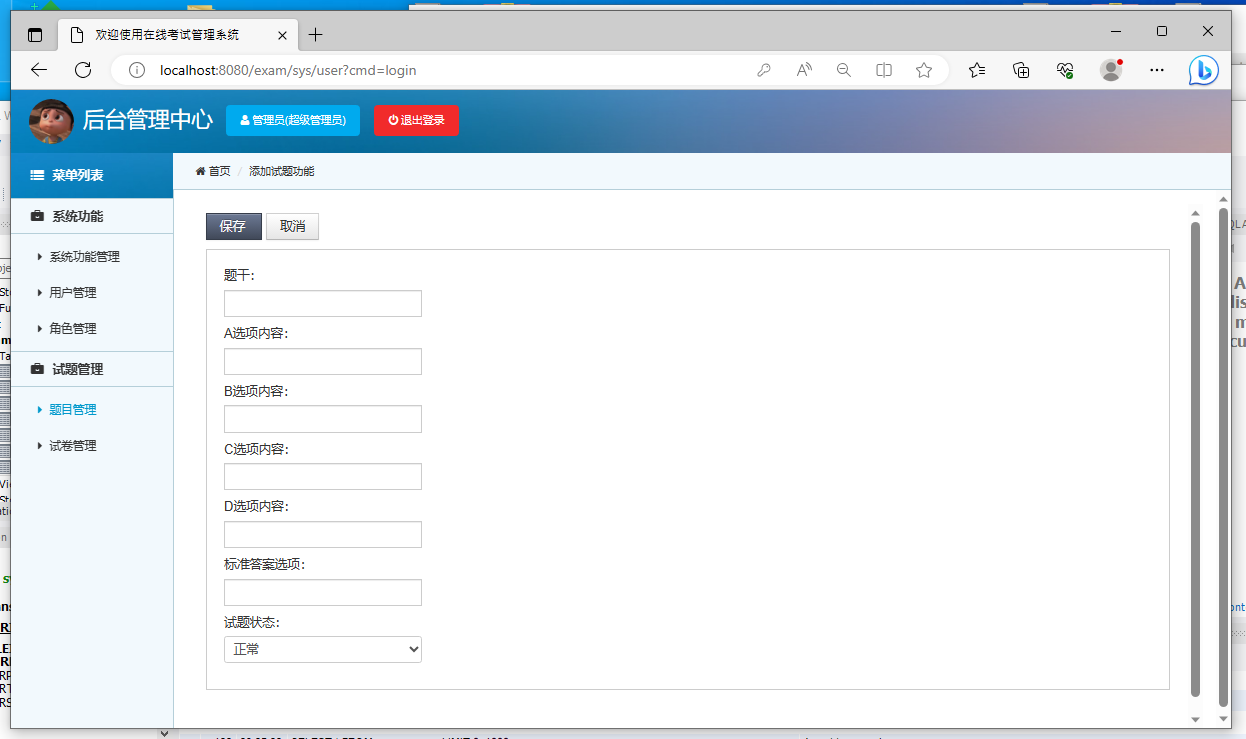
Task: Click 退出登录 to log out
Action: tap(416, 121)
